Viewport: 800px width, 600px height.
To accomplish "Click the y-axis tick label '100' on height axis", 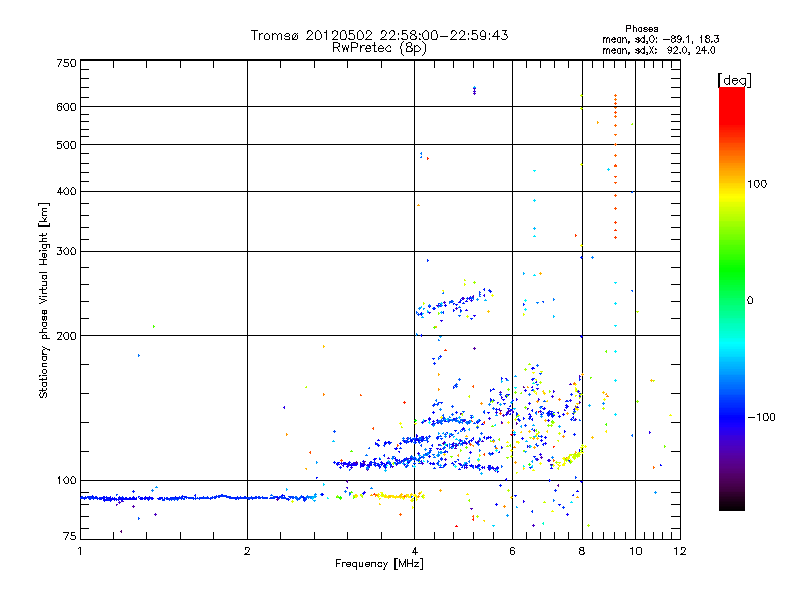I will click(x=66, y=480).
